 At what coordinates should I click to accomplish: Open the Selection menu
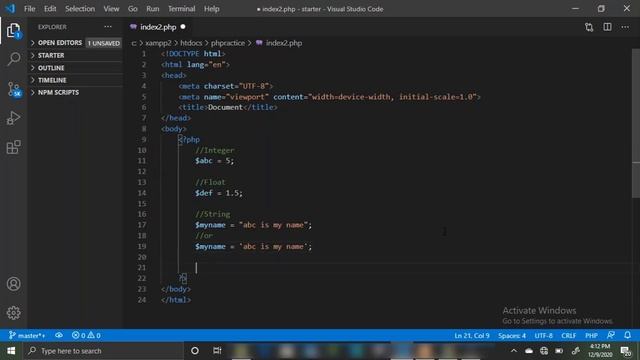click(80, 9)
